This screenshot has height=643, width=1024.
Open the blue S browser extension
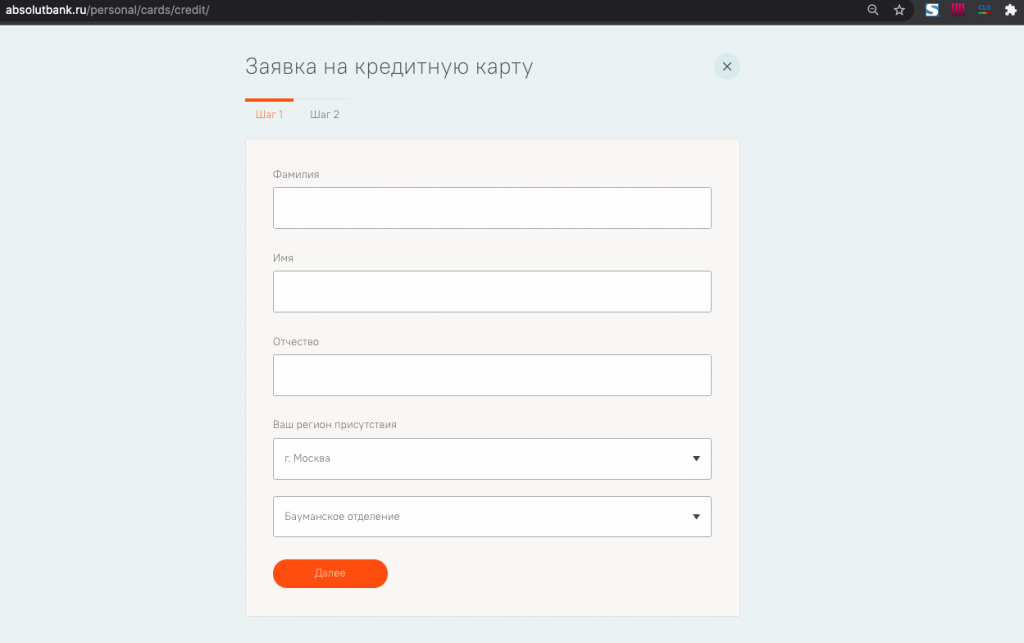932,10
